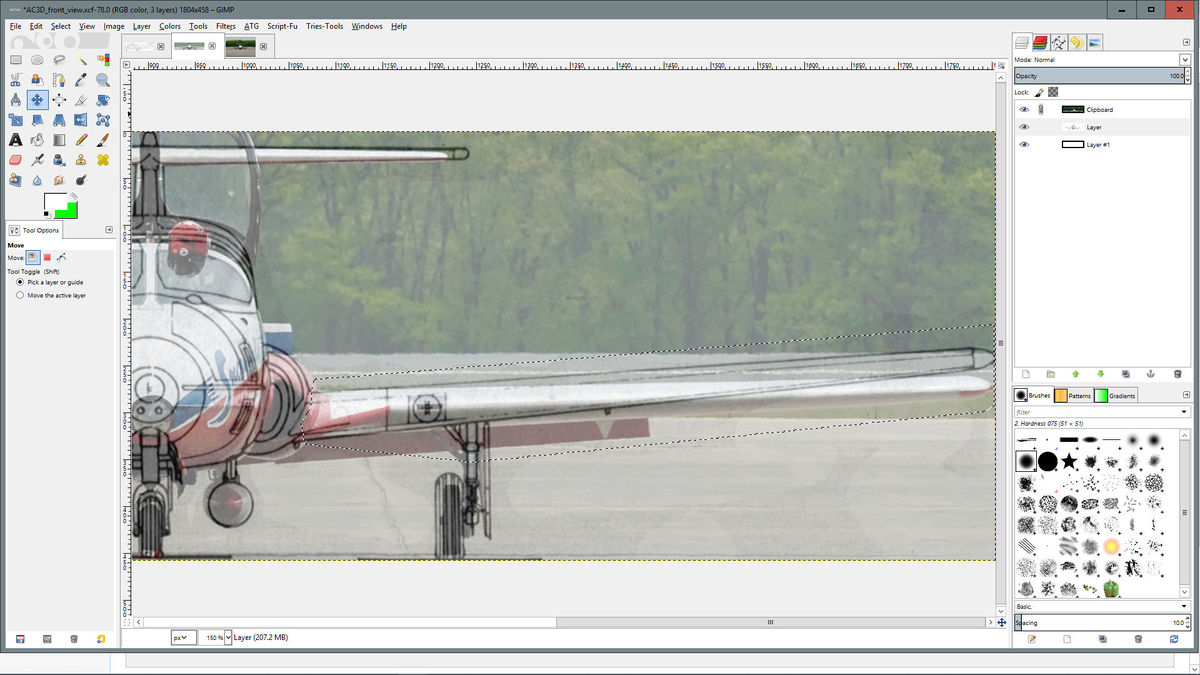Select 'Move the active layer' option
The image size is (1200, 675).
point(19,295)
